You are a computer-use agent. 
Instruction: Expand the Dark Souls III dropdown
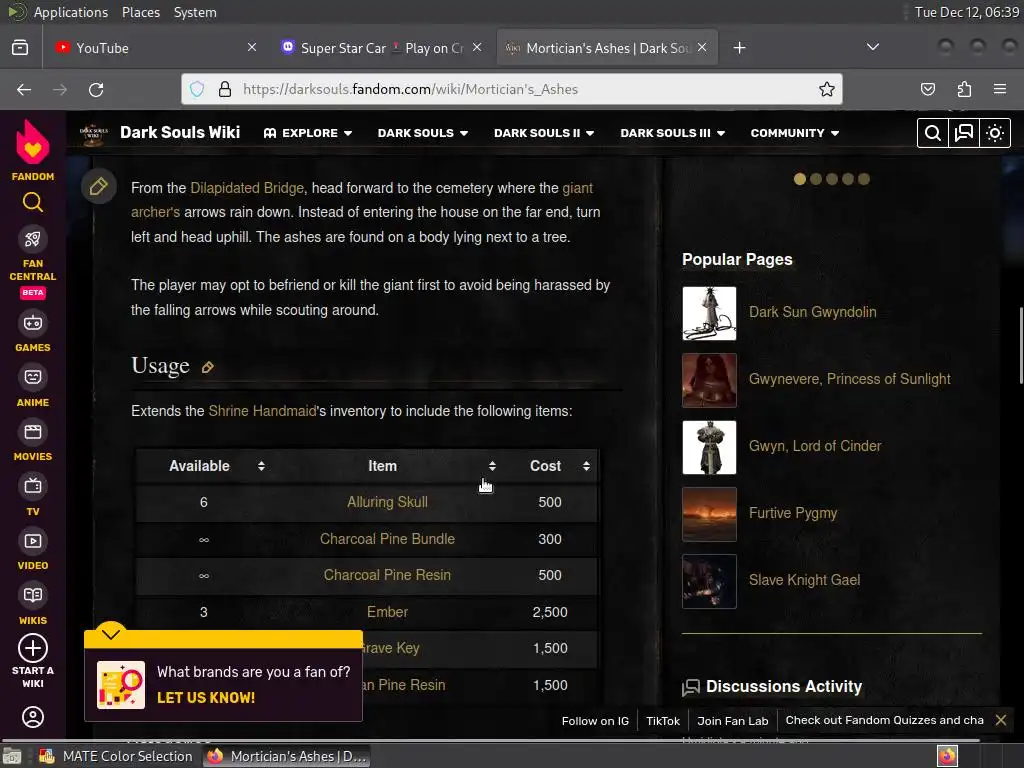coord(673,133)
